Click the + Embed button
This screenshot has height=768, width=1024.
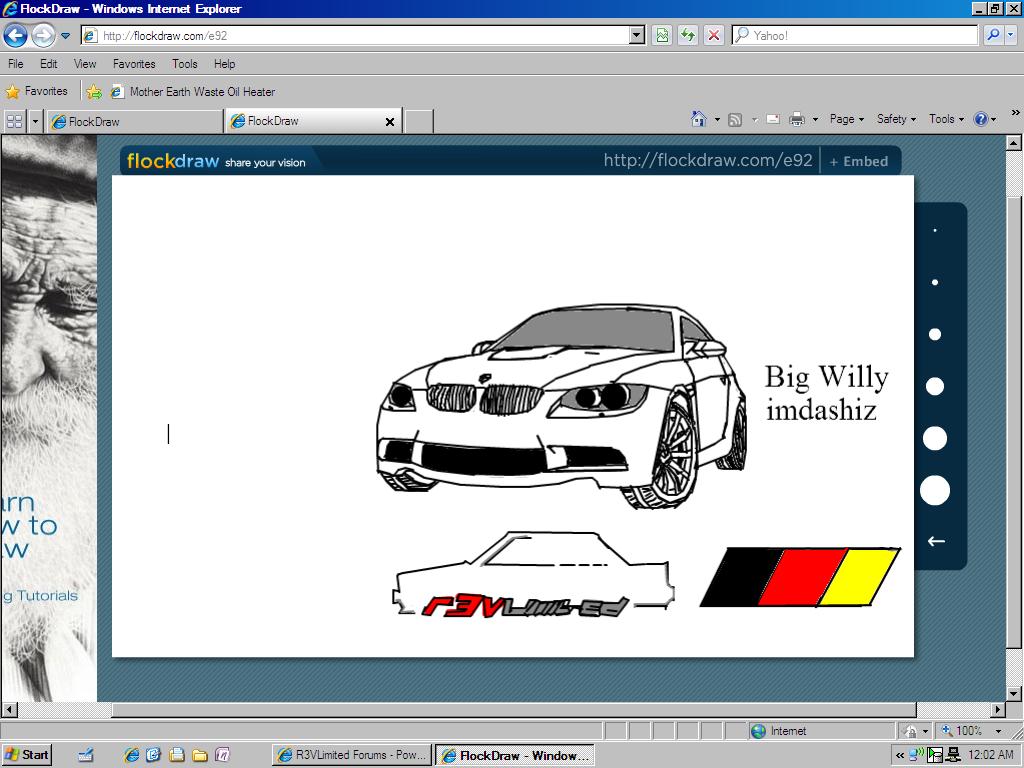click(x=859, y=161)
